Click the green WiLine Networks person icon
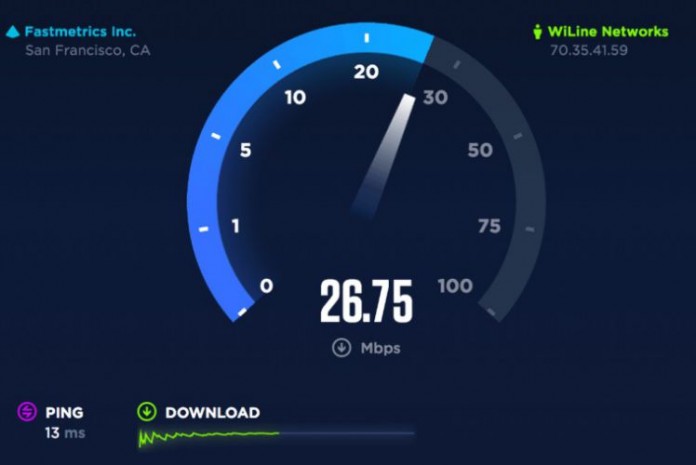The image size is (696, 465). 537,32
